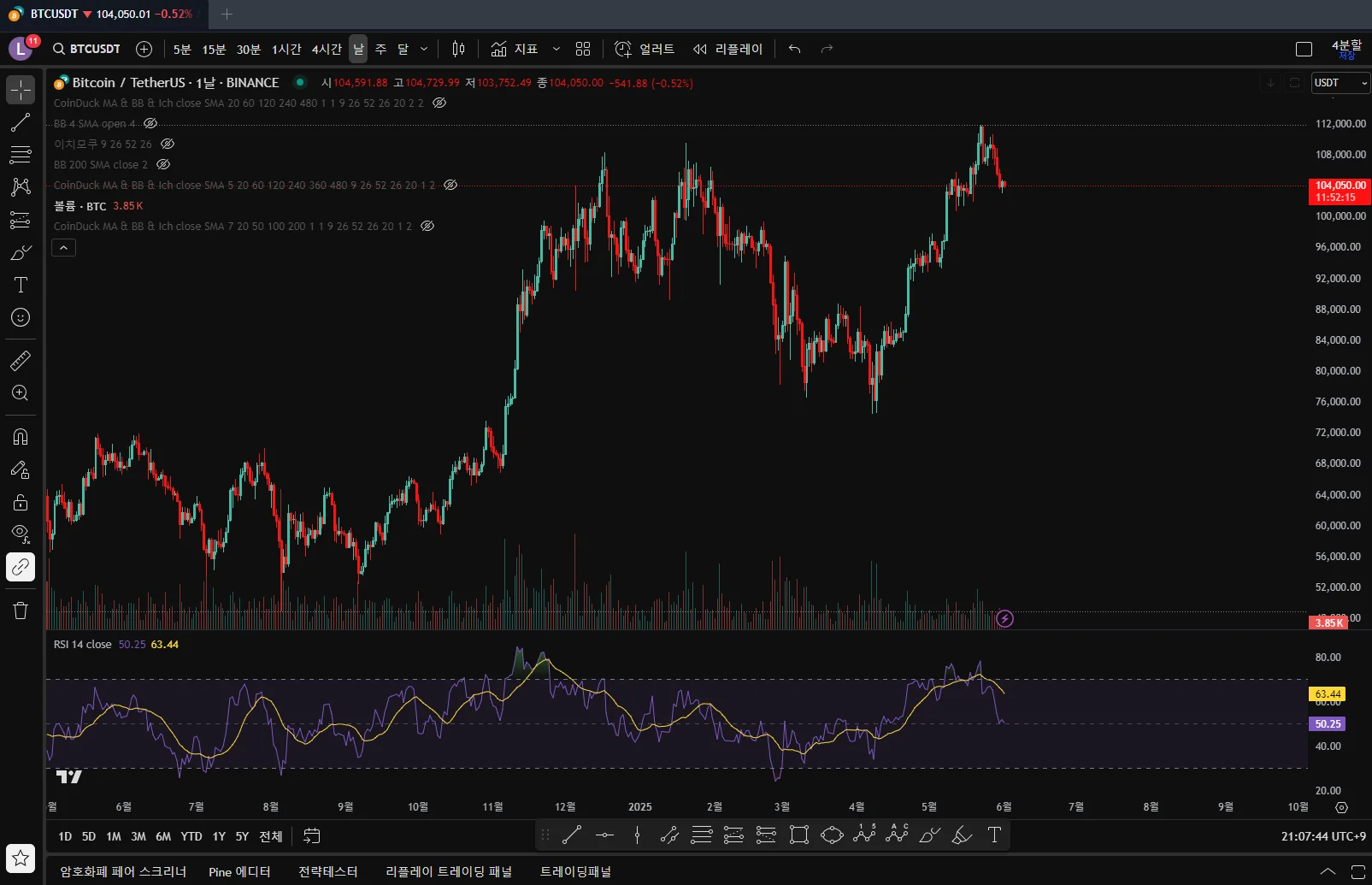
Task: Click the plus icon next to BTCUSDT search
Action: click(144, 49)
